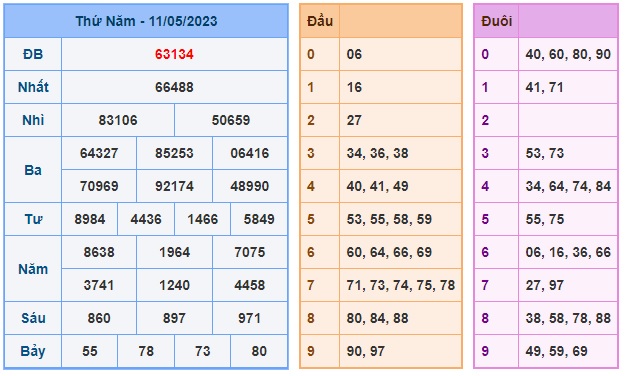Click the Nhất prize number 66488
This screenshot has height=376, width=626.
(174, 87)
